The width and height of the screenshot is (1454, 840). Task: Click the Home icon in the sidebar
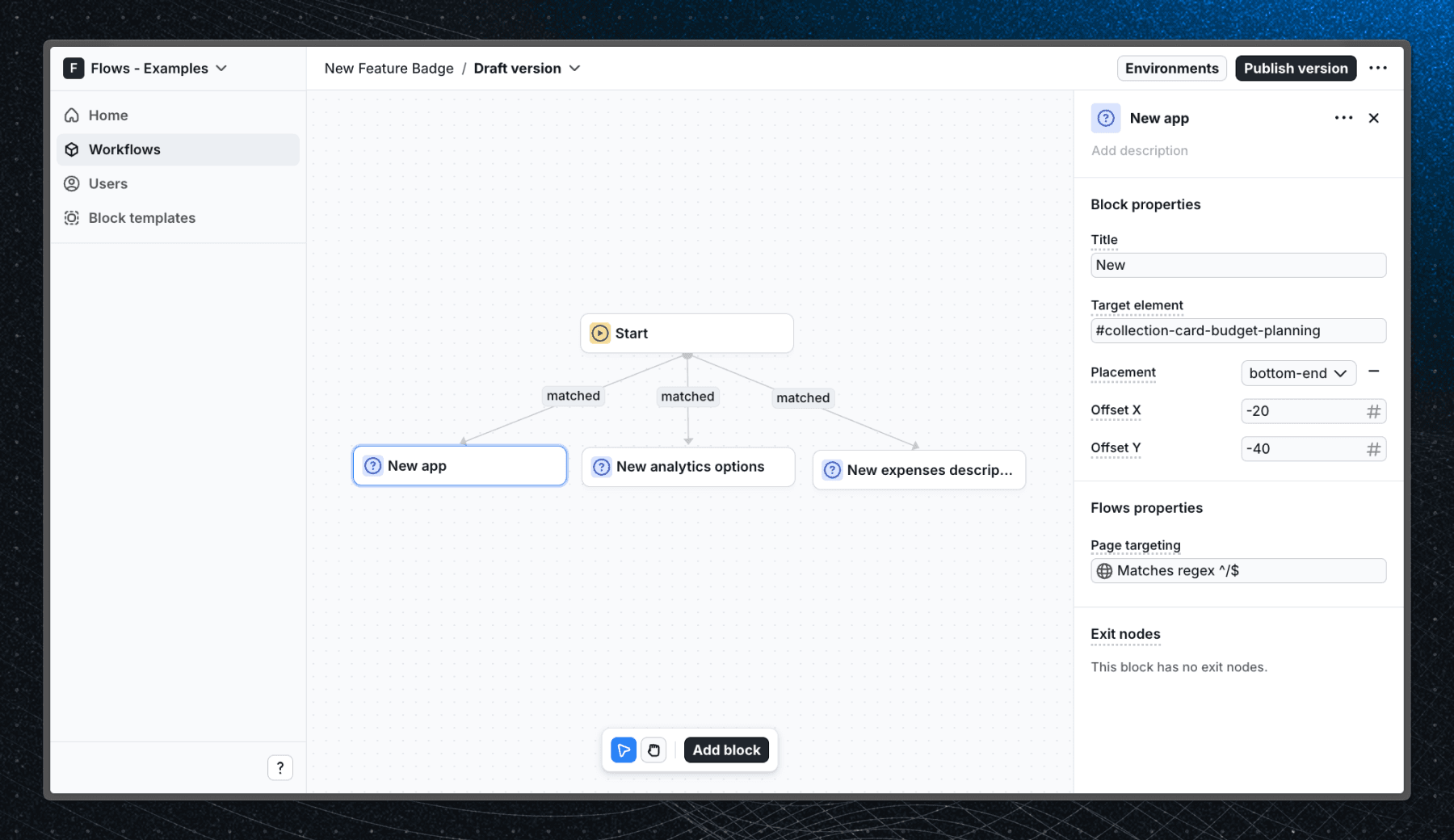[72, 115]
